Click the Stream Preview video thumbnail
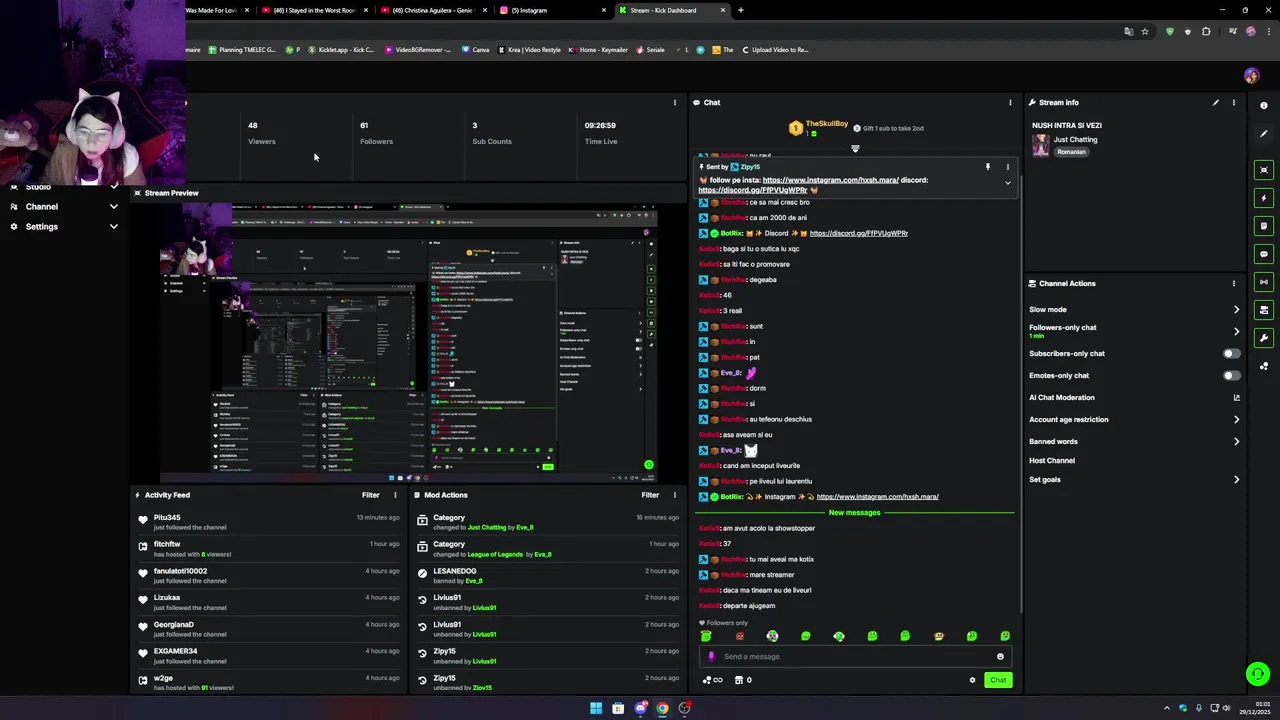Screen dimensions: 1280x720 tap(408, 342)
